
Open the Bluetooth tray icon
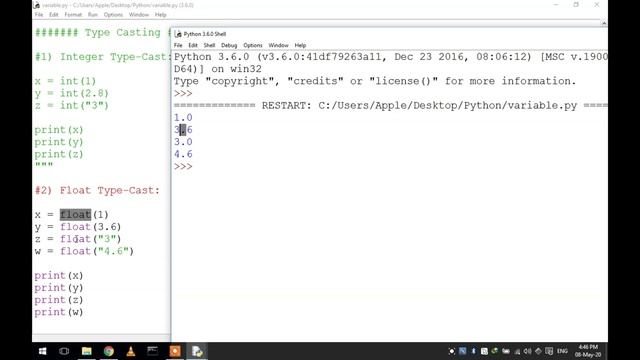click(x=473, y=351)
